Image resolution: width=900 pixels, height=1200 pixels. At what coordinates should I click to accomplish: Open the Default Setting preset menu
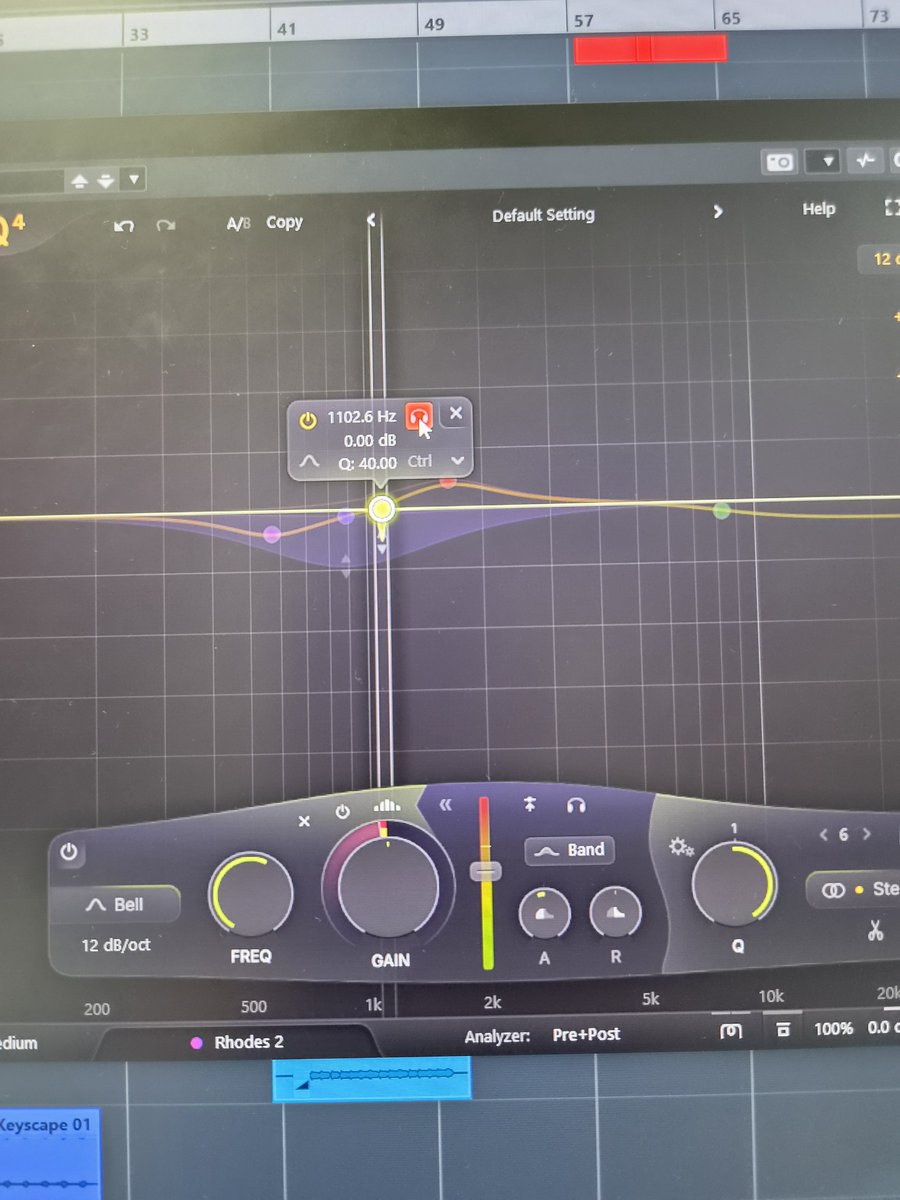click(543, 215)
